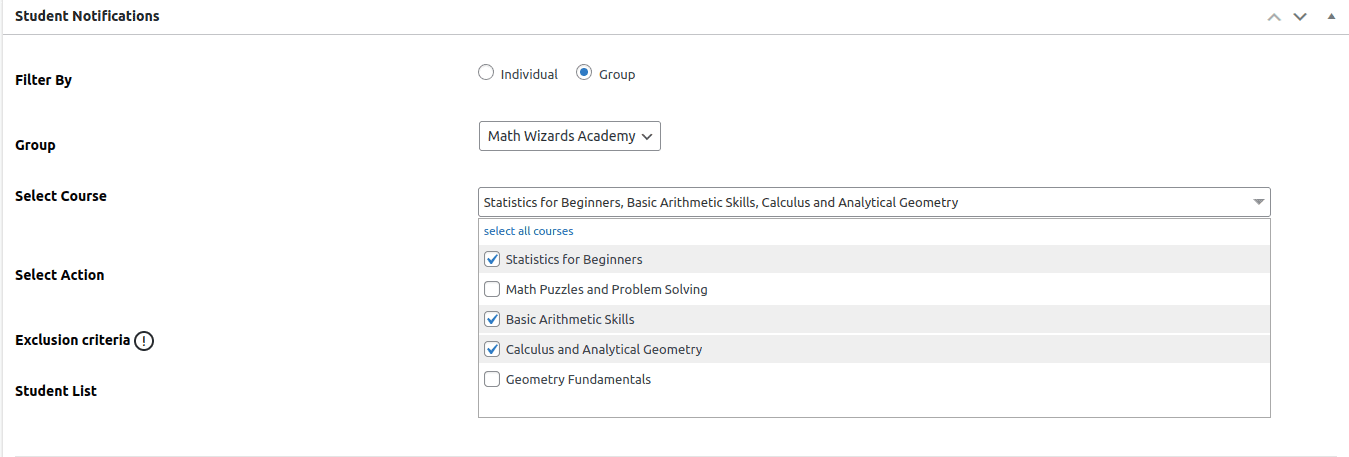Click the Exclusion criteria info icon
Viewport: 1349px width, 457px height.
144,341
